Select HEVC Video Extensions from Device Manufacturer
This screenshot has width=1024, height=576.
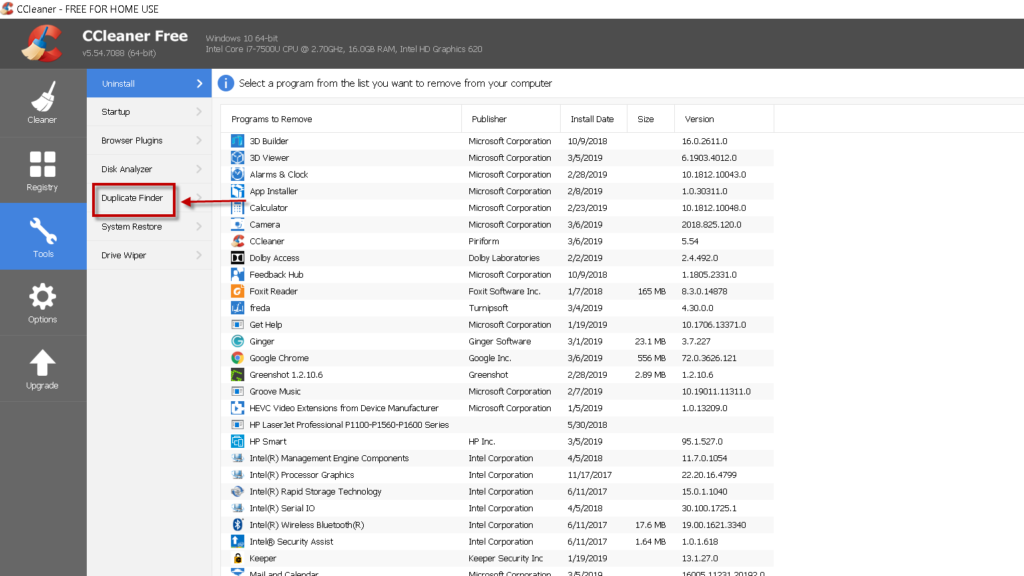[498, 408]
